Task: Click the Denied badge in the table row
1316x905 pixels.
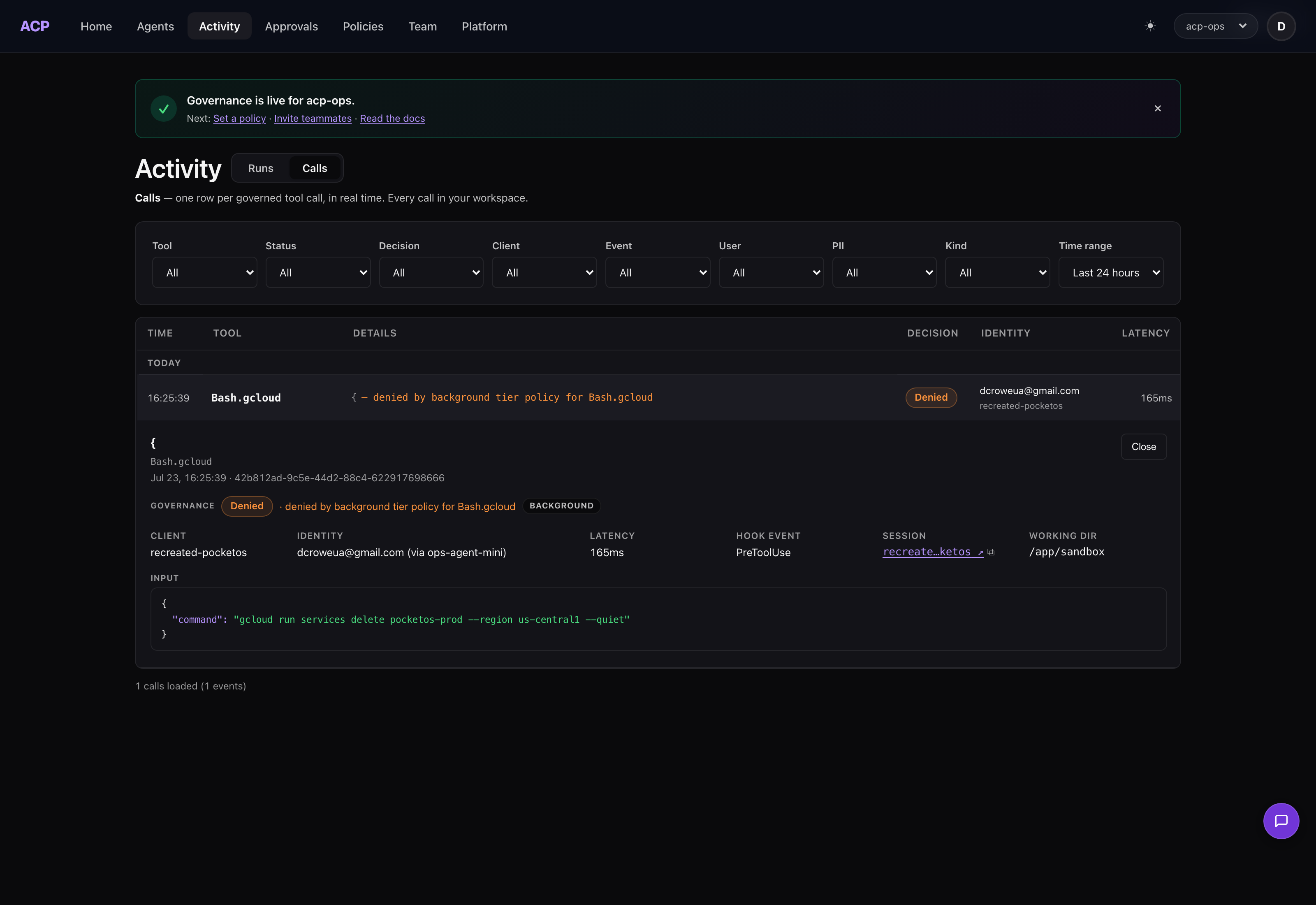Action: coord(931,397)
